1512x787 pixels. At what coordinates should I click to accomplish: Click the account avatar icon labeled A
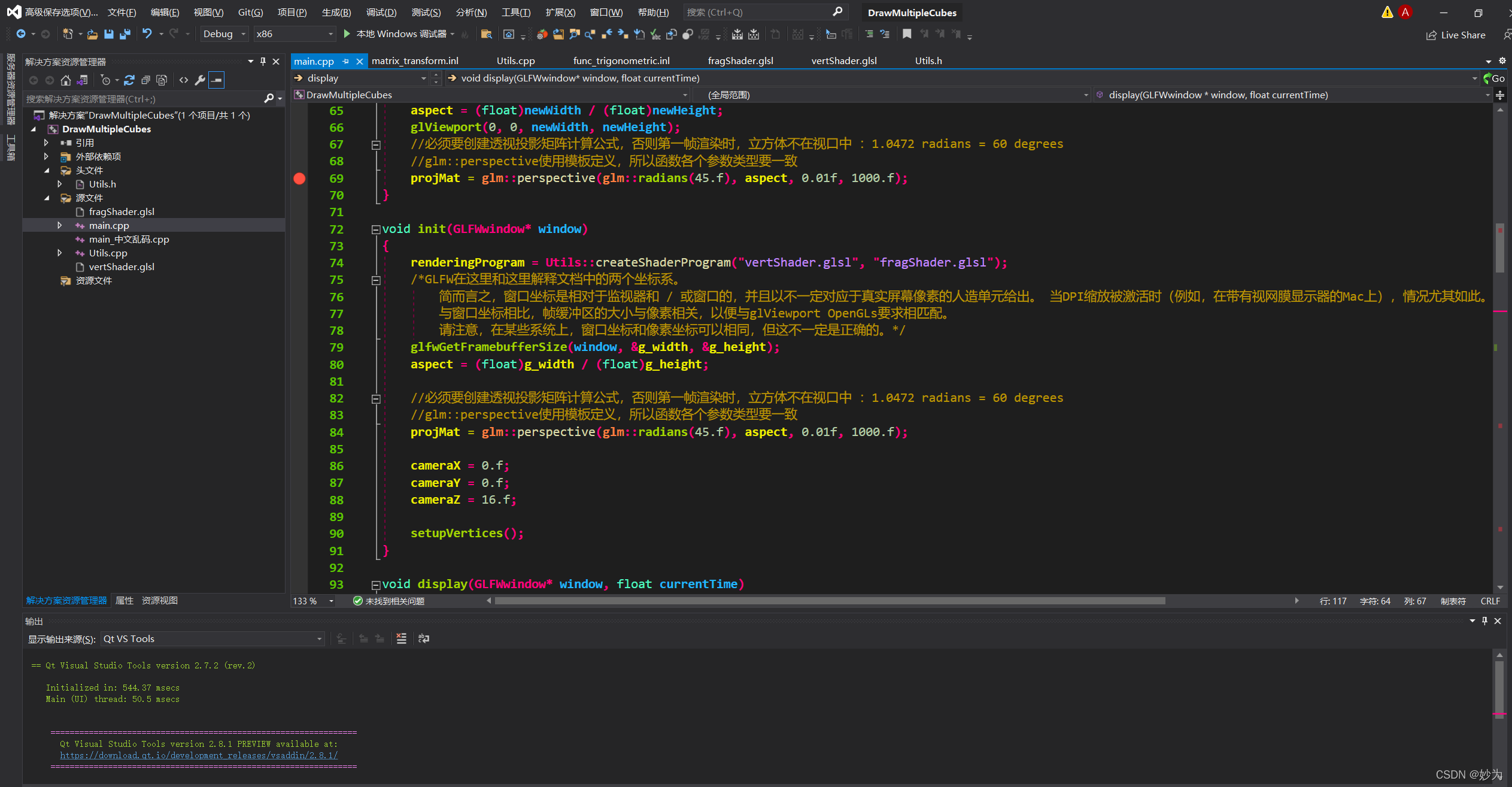pos(1405,13)
